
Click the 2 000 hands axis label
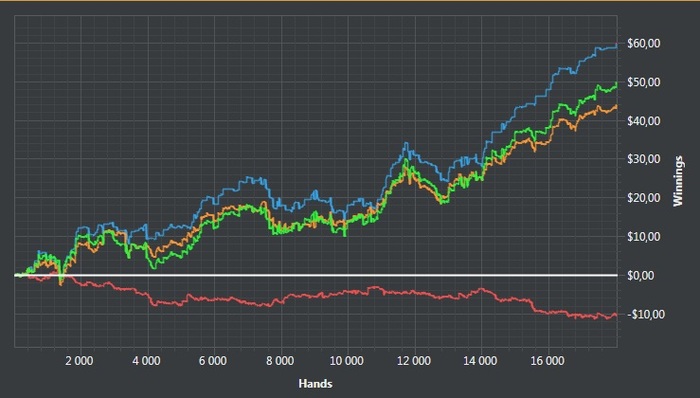(79, 360)
